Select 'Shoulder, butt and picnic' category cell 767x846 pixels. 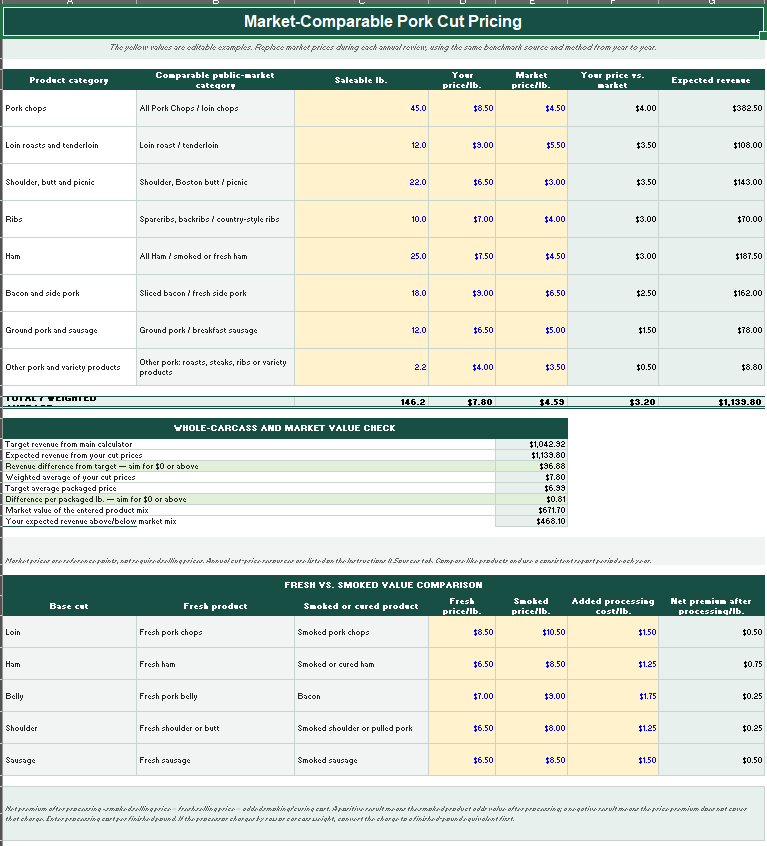pyautogui.click(x=70, y=182)
